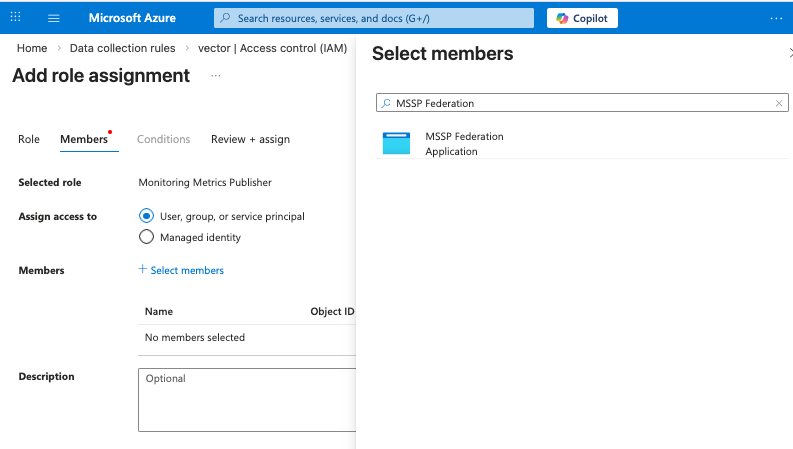
Task: Focus the Description optional text area
Action: (x=247, y=399)
